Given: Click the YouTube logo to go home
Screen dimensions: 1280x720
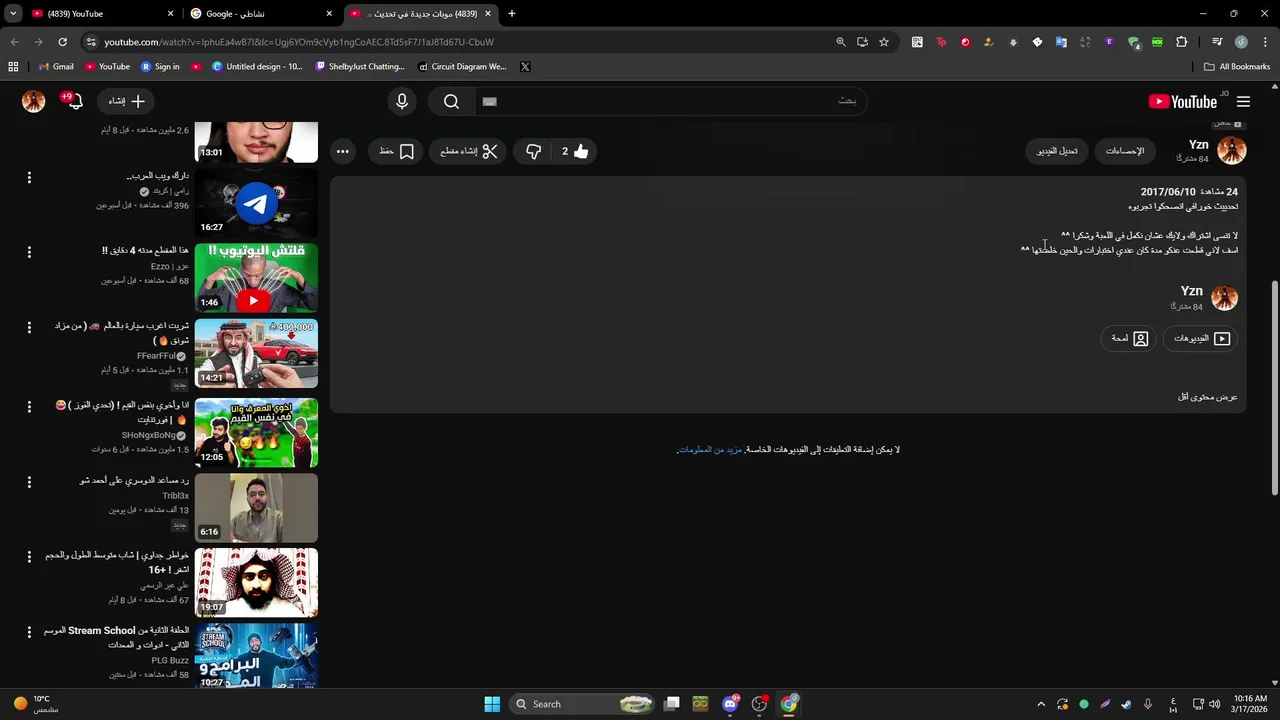Looking at the screenshot, I should pos(1182,101).
